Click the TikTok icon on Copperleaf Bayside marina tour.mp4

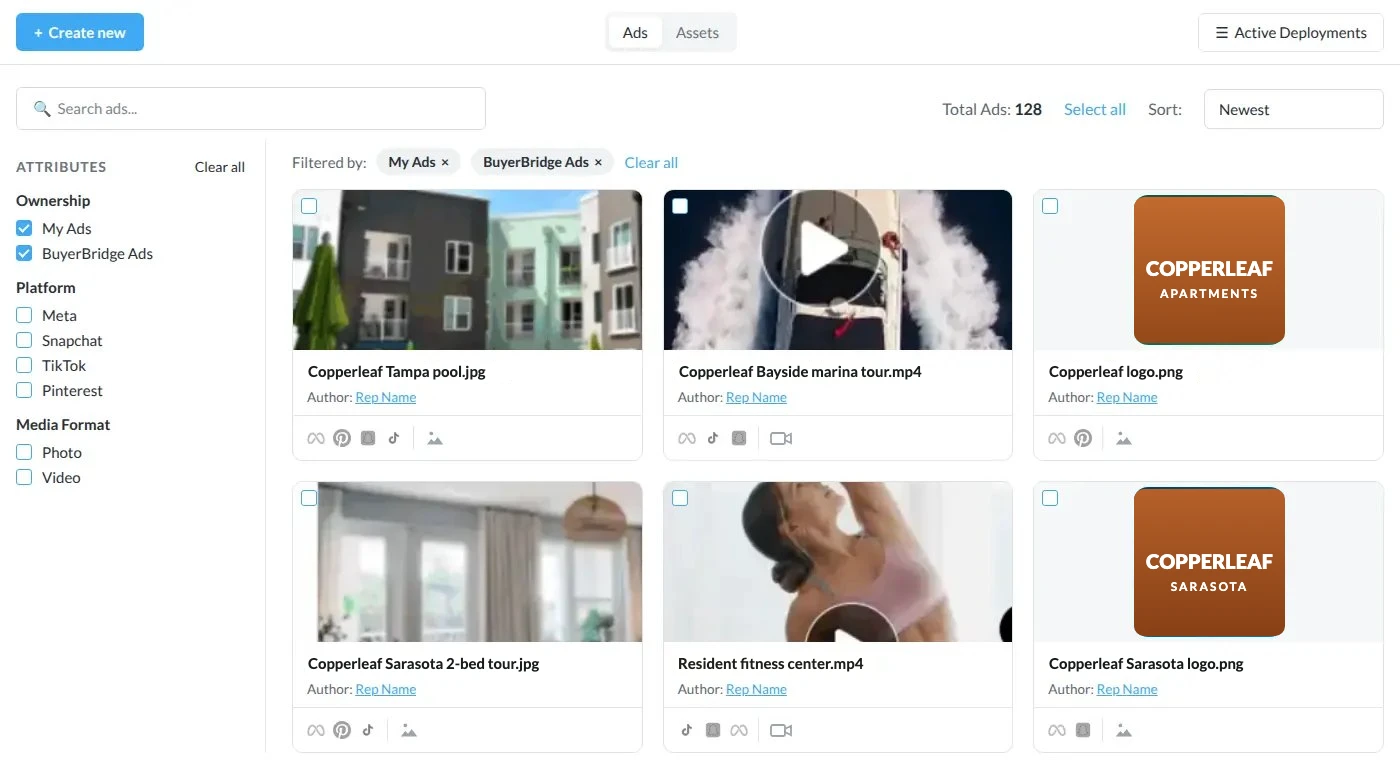pyautogui.click(x=713, y=438)
